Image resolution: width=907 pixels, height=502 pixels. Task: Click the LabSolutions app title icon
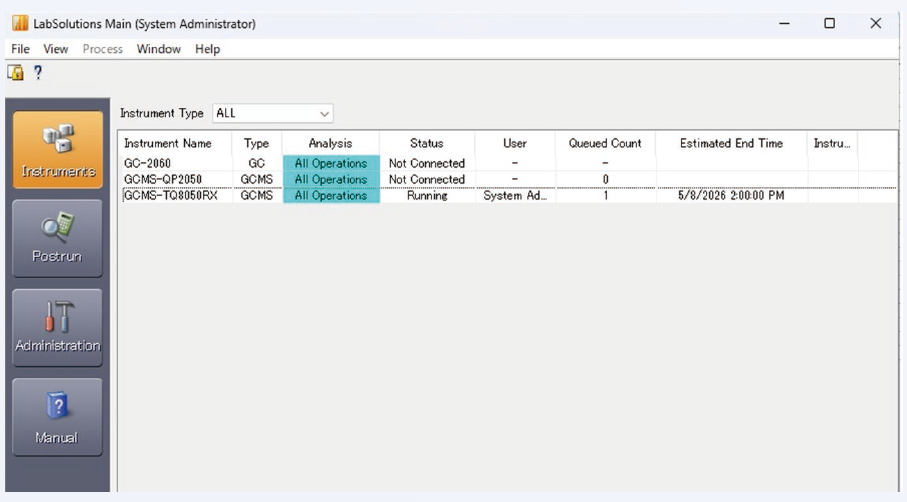point(20,23)
